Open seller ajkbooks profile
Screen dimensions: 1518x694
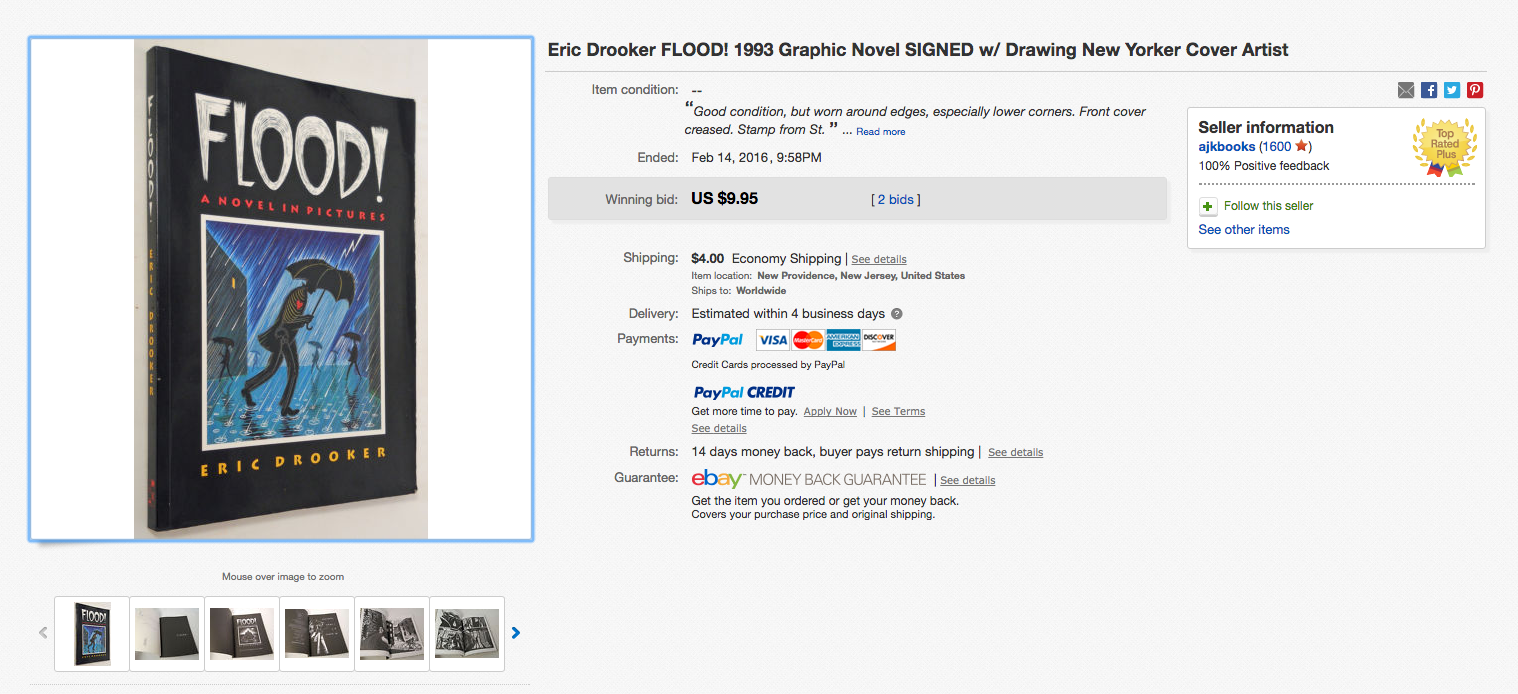(x=1226, y=147)
